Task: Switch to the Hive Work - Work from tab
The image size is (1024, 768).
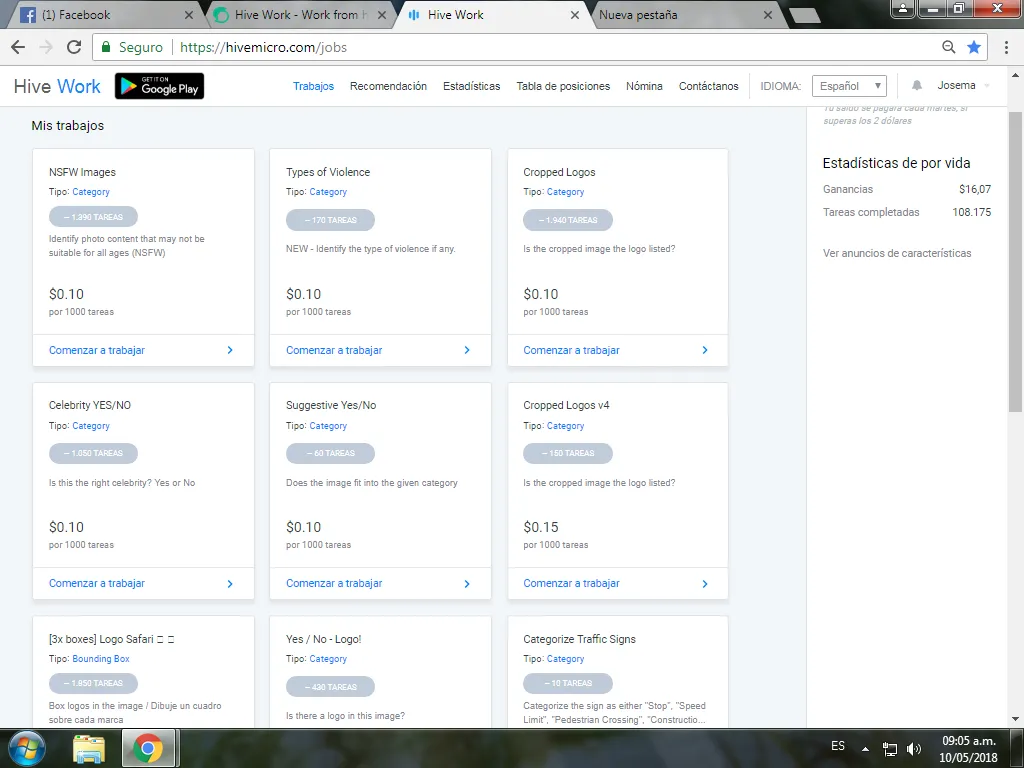Action: click(x=300, y=15)
